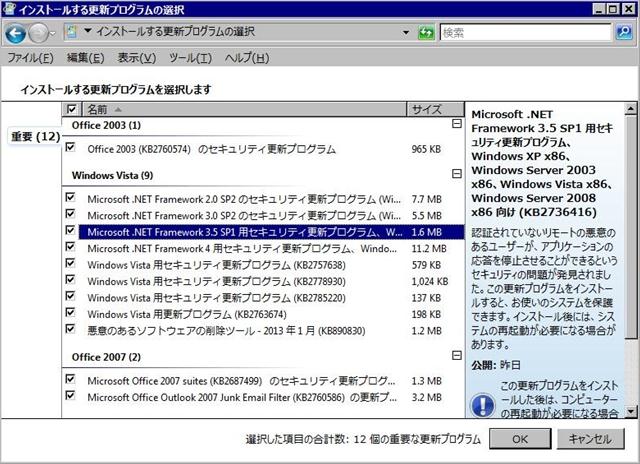The image size is (640, 464).
Task: Select Windows Vista KB2778930 row text
Action: pos(216,281)
